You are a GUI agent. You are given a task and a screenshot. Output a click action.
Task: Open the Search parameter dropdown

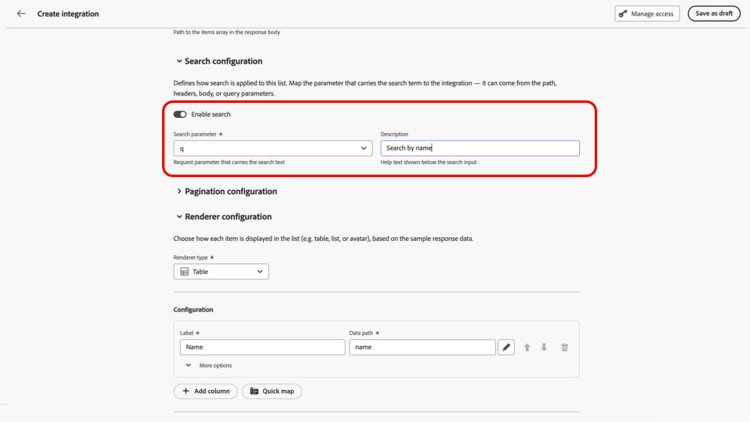[x=273, y=148]
